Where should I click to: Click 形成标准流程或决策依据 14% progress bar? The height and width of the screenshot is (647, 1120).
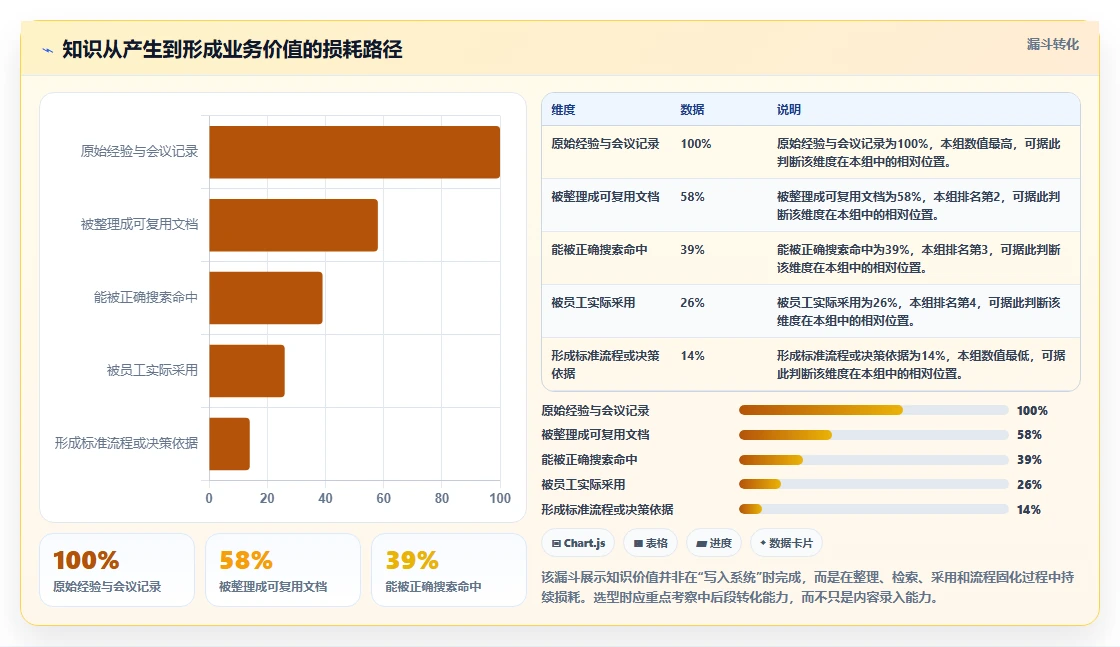pyautogui.click(x=874, y=509)
